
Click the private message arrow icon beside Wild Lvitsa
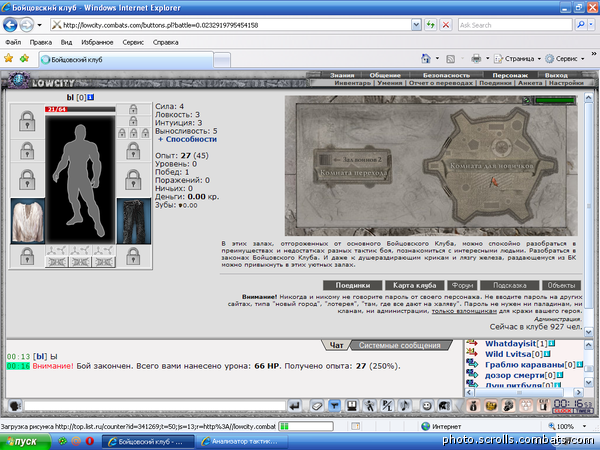point(472,353)
